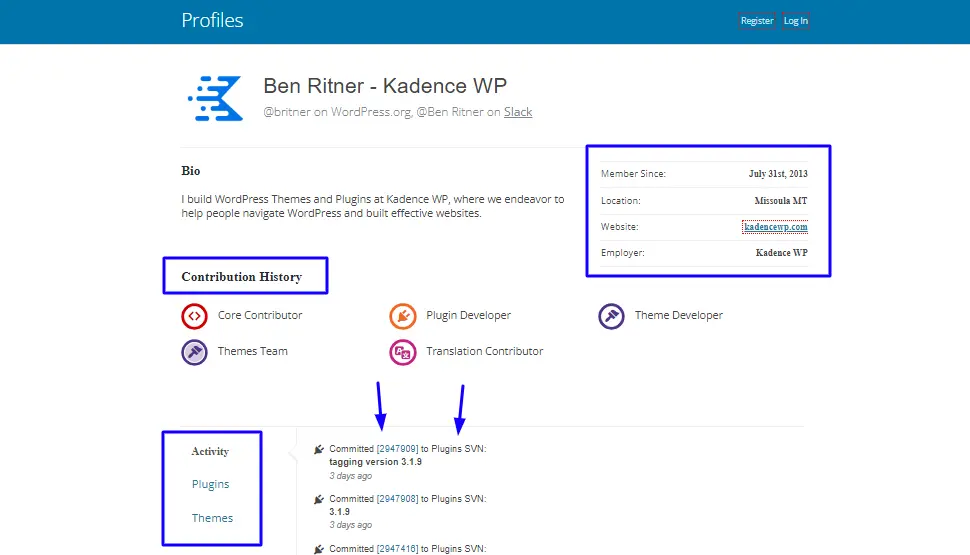
Task: Open the Slack link under name
Action: (518, 112)
